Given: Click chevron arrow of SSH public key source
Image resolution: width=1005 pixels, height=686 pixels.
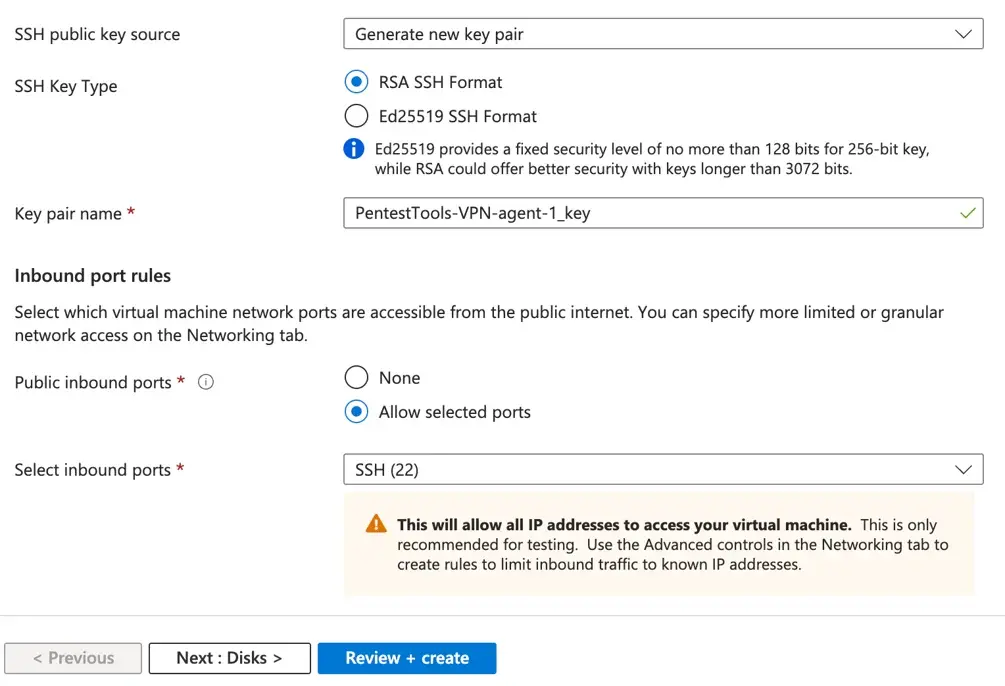Looking at the screenshot, I should tap(963, 34).
